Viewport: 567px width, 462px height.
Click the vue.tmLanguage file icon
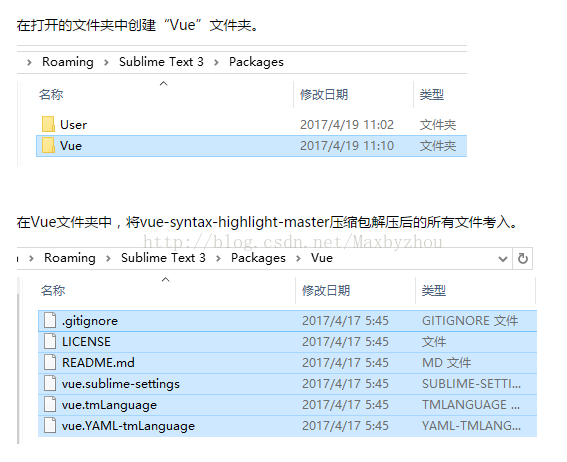pos(50,404)
